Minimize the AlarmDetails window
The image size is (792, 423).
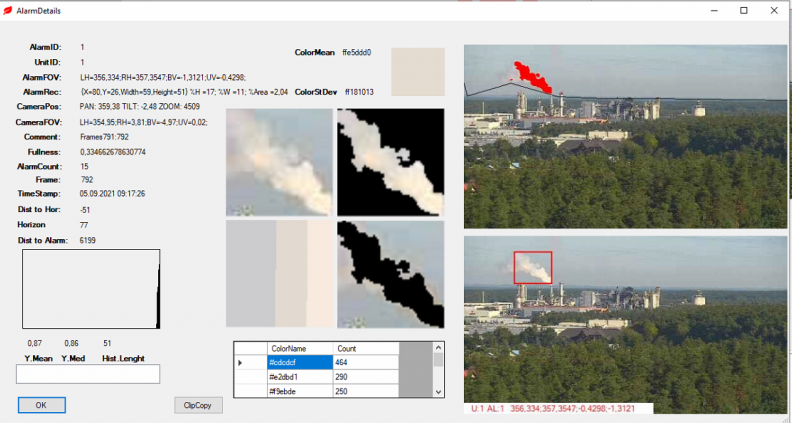click(714, 11)
